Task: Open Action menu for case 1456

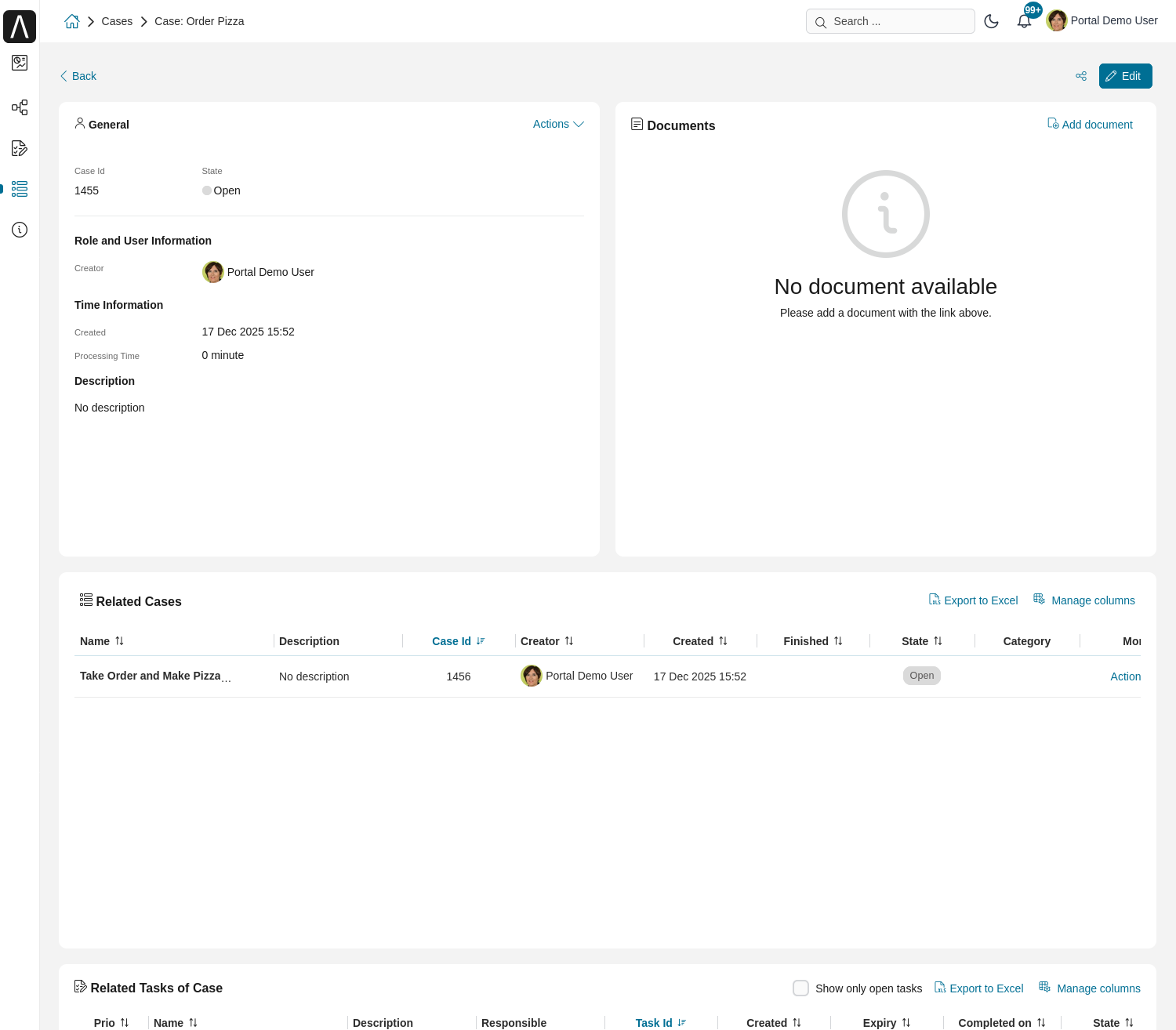Action: pos(1125,676)
